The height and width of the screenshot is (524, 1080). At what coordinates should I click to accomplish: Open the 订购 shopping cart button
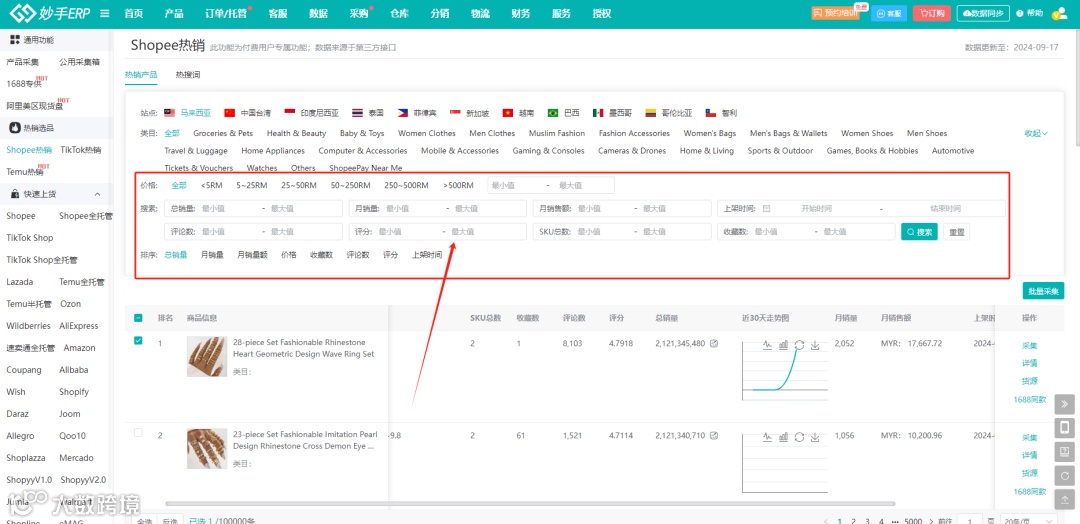coord(932,13)
